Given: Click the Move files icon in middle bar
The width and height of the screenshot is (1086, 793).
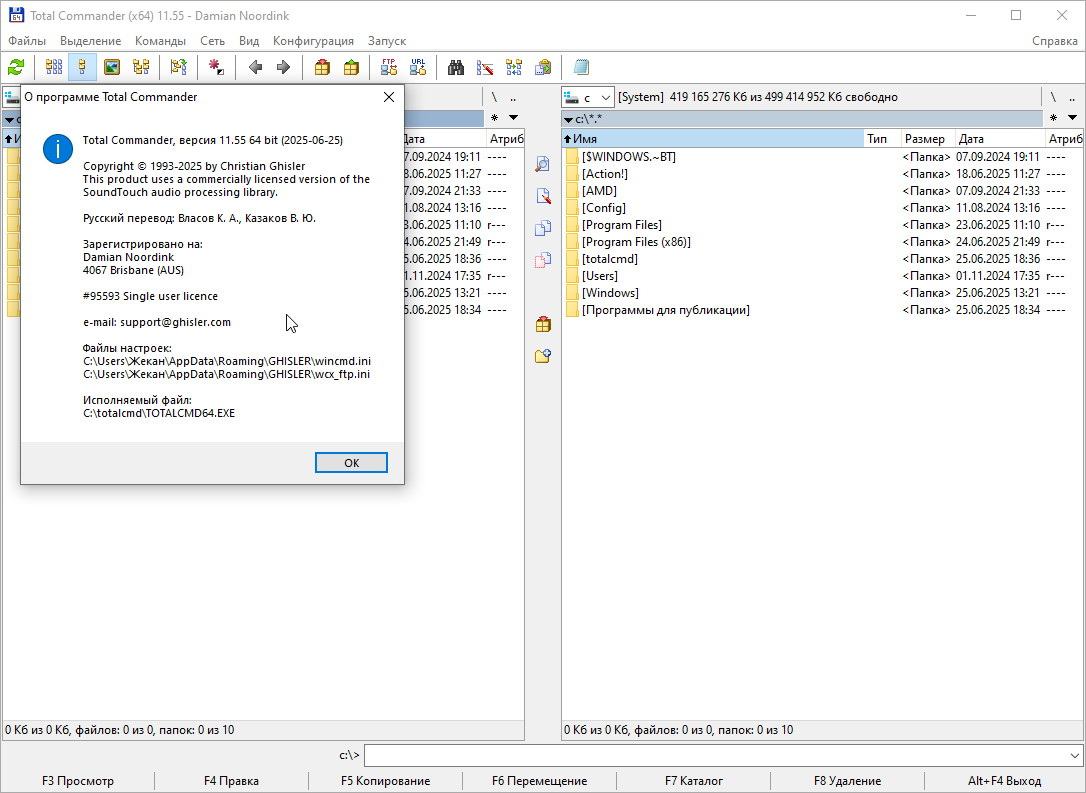Looking at the screenshot, I should [x=543, y=260].
